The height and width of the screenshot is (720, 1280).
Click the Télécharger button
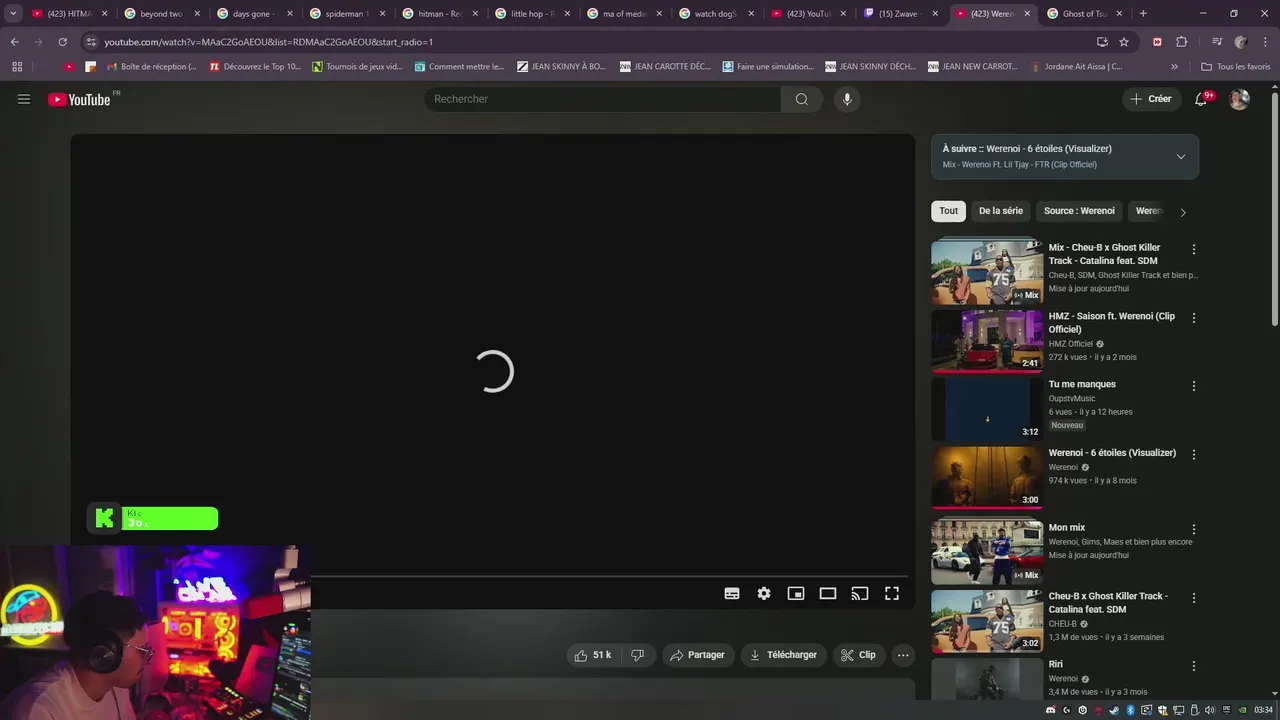point(784,655)
